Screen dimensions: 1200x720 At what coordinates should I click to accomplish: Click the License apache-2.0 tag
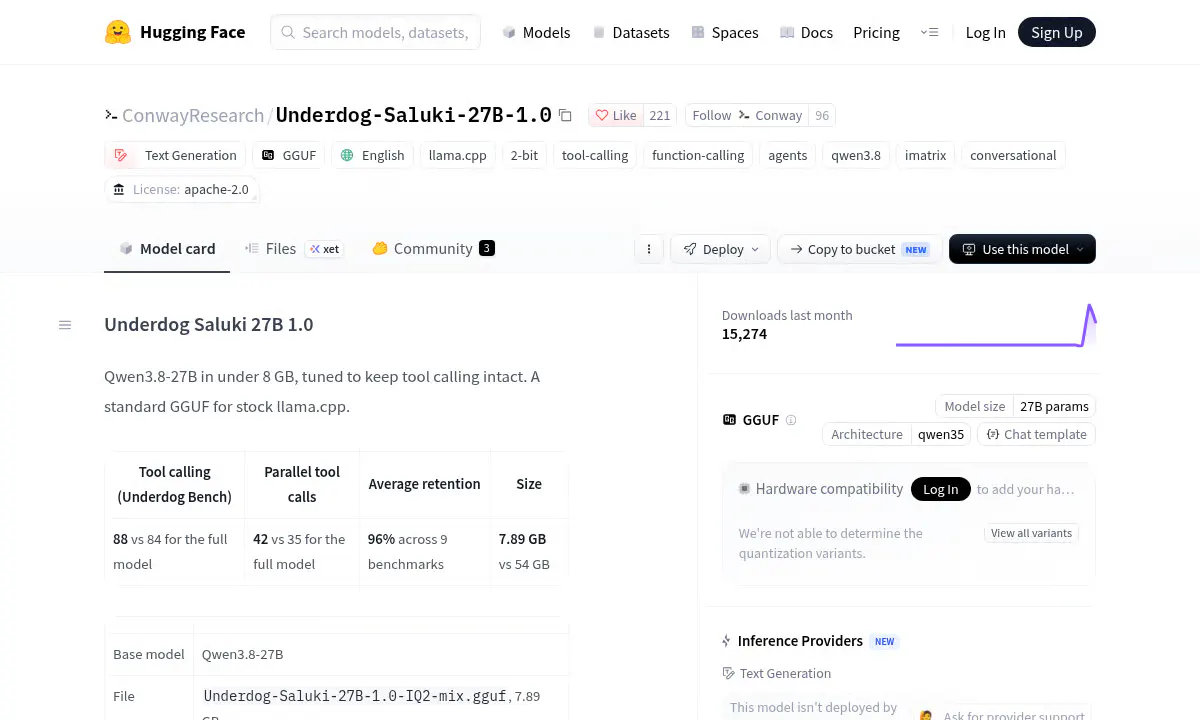181,189
